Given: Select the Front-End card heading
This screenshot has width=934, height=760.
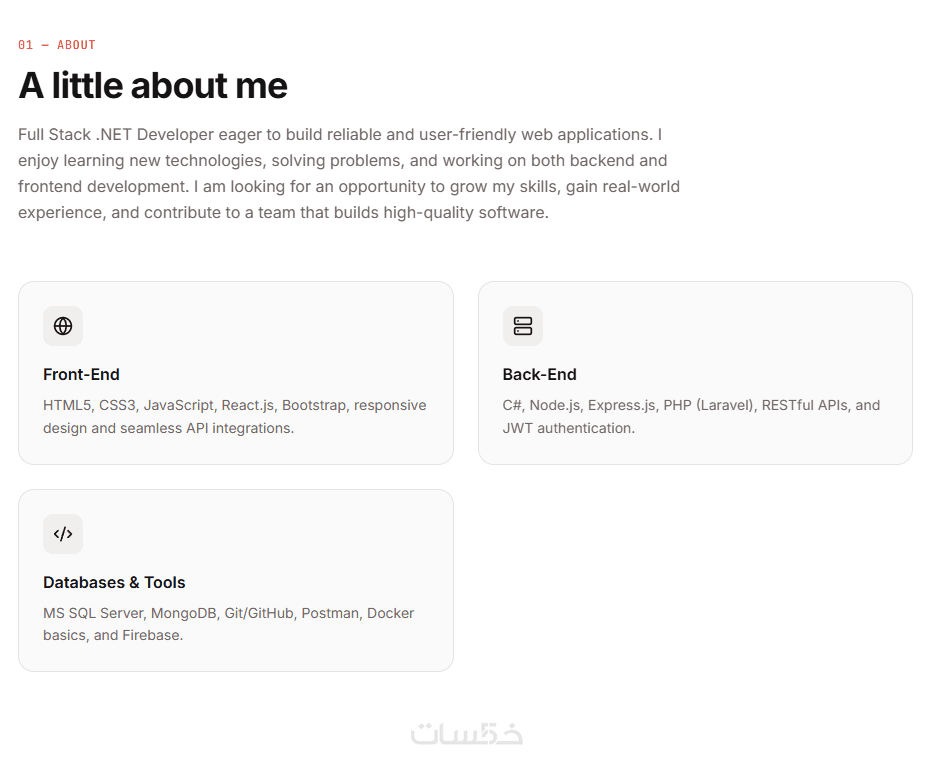Looking at the screenshot, I should [x=81, y=375].
